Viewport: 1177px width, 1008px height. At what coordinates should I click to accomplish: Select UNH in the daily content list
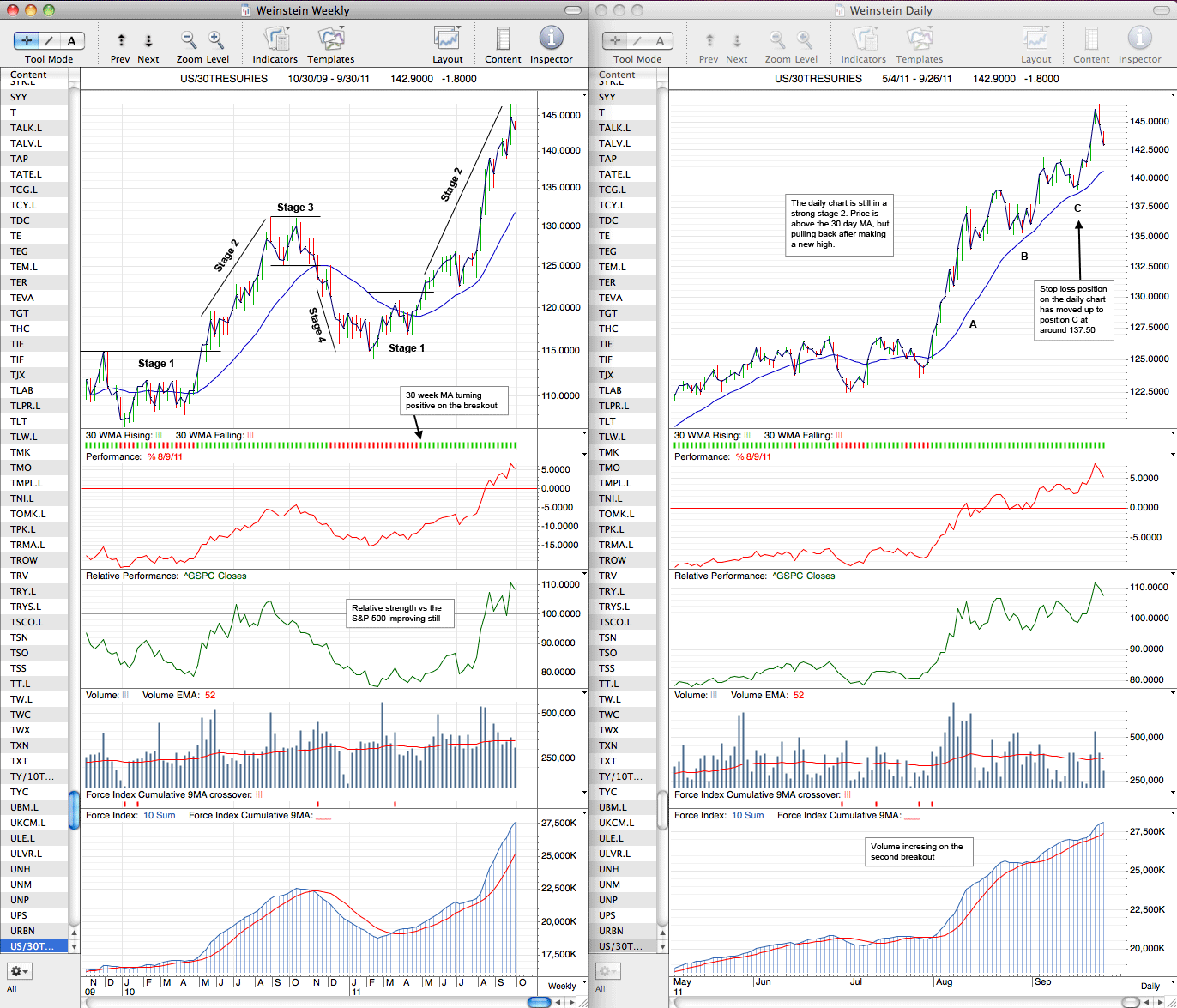tap(623, 869)
